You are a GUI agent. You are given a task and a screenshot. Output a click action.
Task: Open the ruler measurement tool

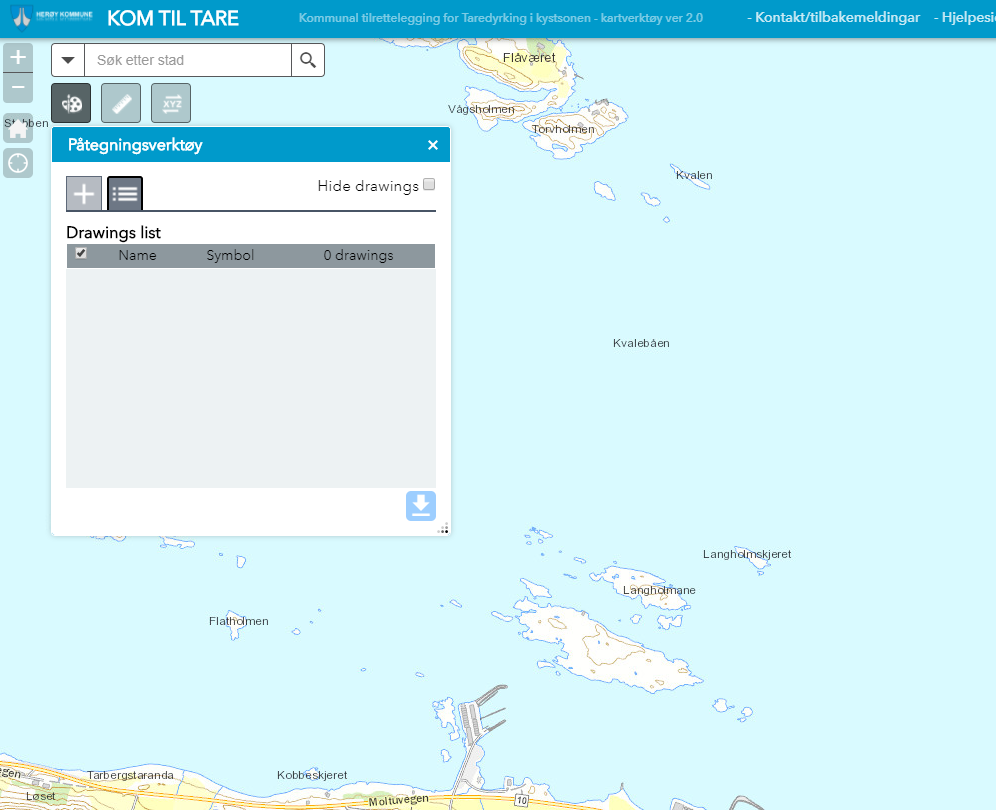tap(121, 103)
